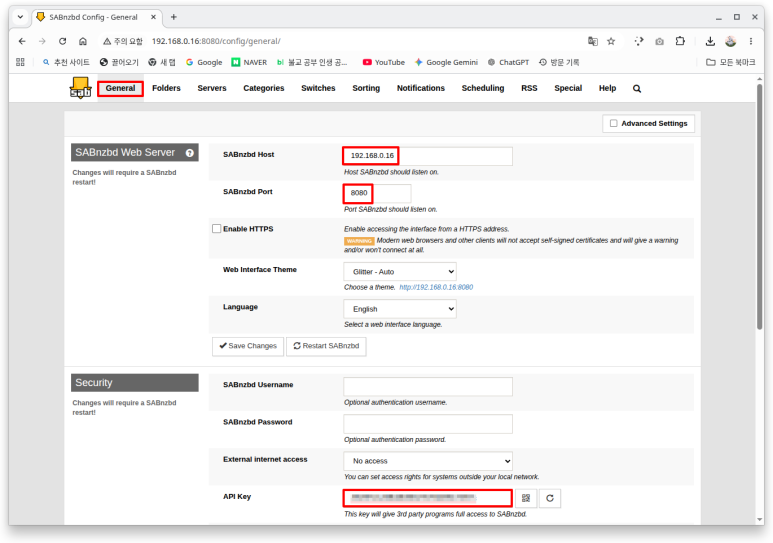Open the browser profile avatar
The height and width of the screenshot is (543, 773).
(731, 41)
